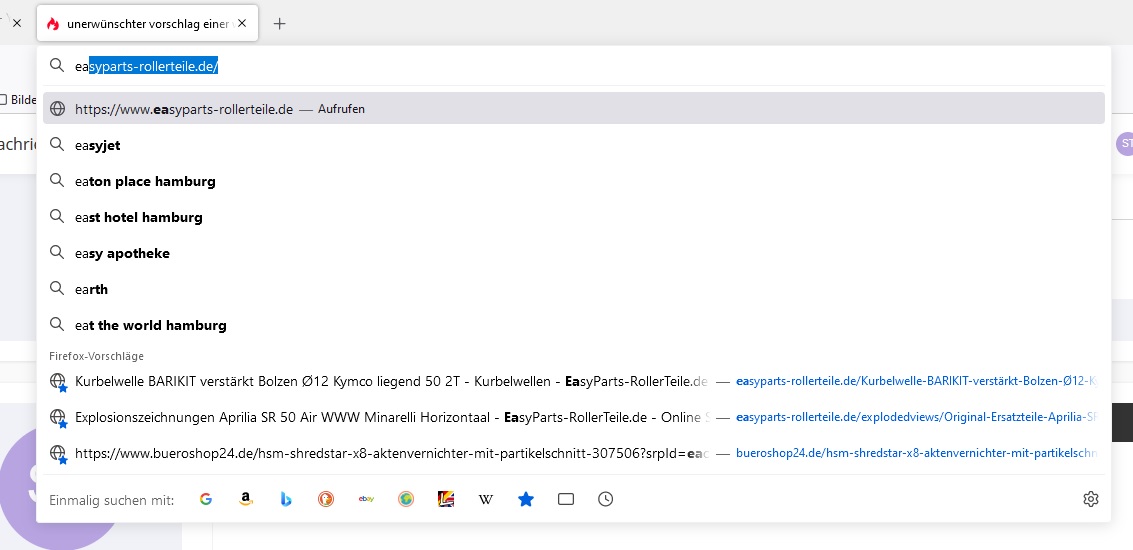Image resolution: width=1133 pixels, height=550 pixels.
Task: Search once with Wikipedia
Action: click(486, 499)
